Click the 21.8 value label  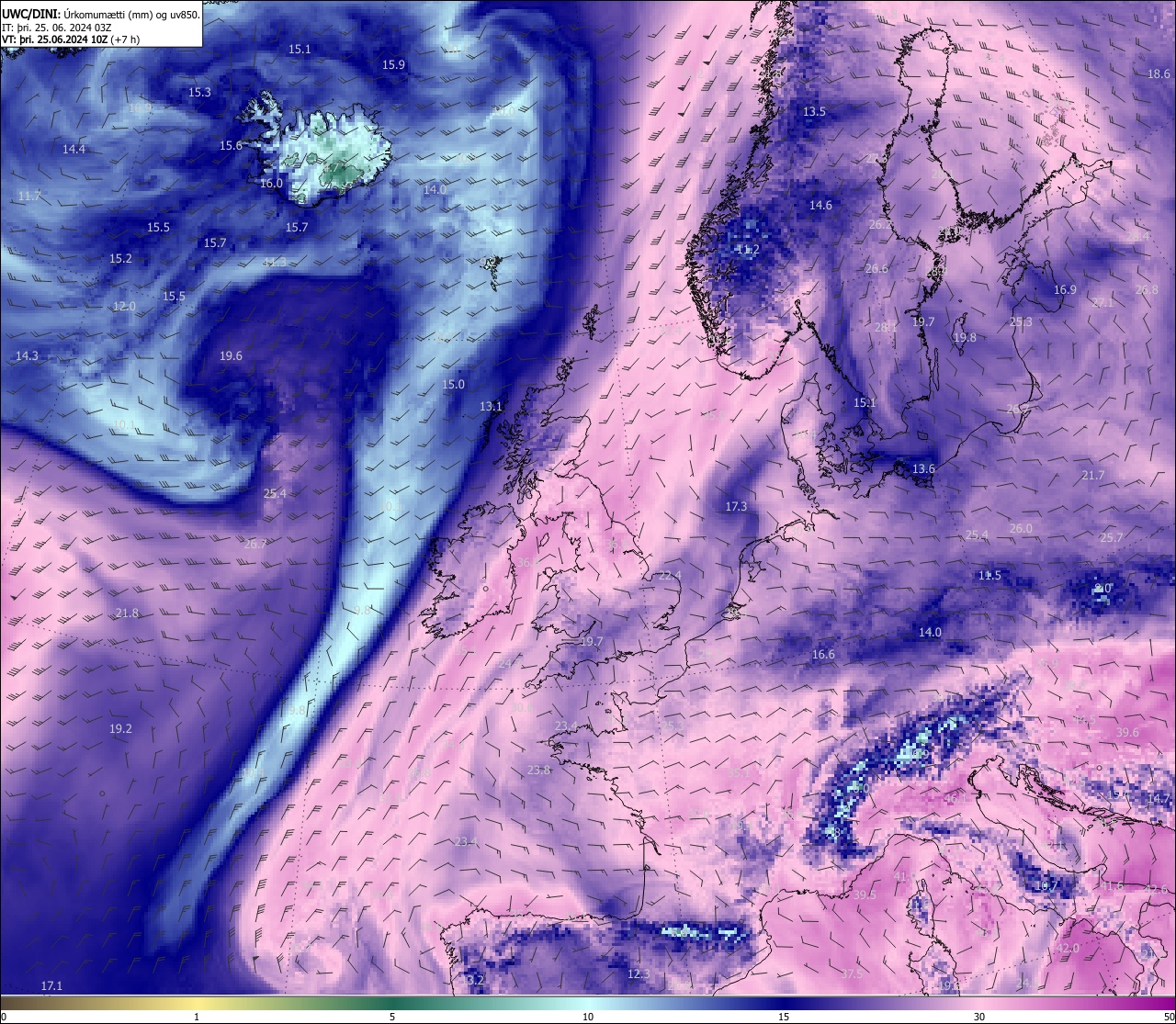coord(127,613)
